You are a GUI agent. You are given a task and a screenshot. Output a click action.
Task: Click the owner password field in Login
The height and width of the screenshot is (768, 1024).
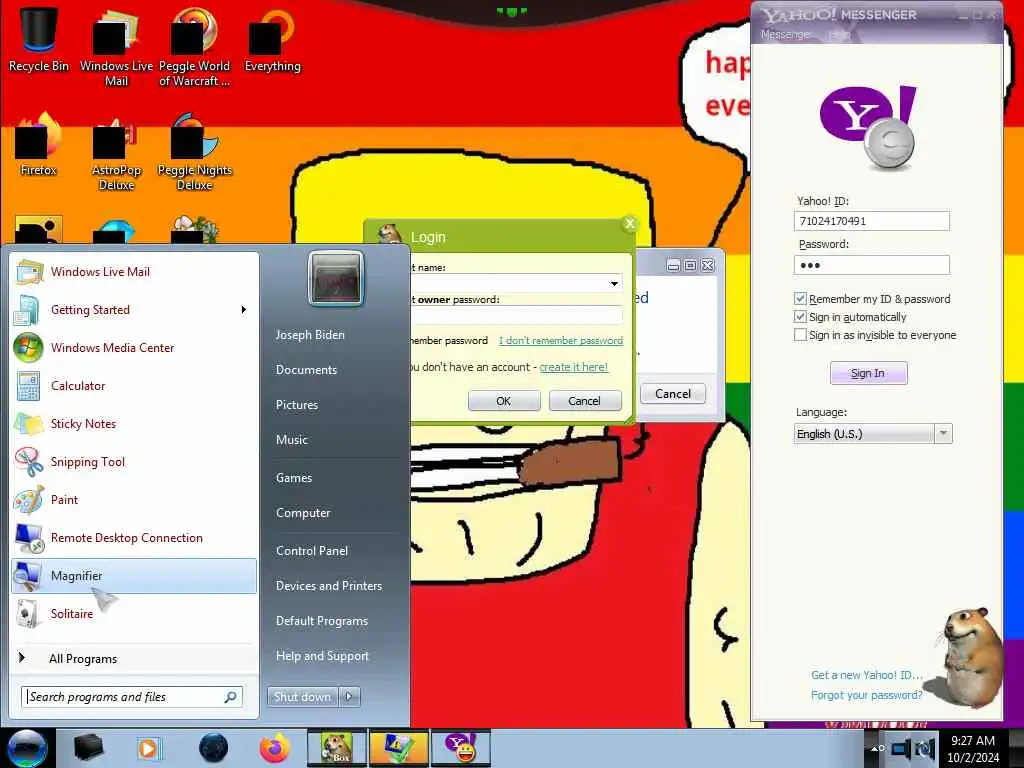tap(517, 315)
